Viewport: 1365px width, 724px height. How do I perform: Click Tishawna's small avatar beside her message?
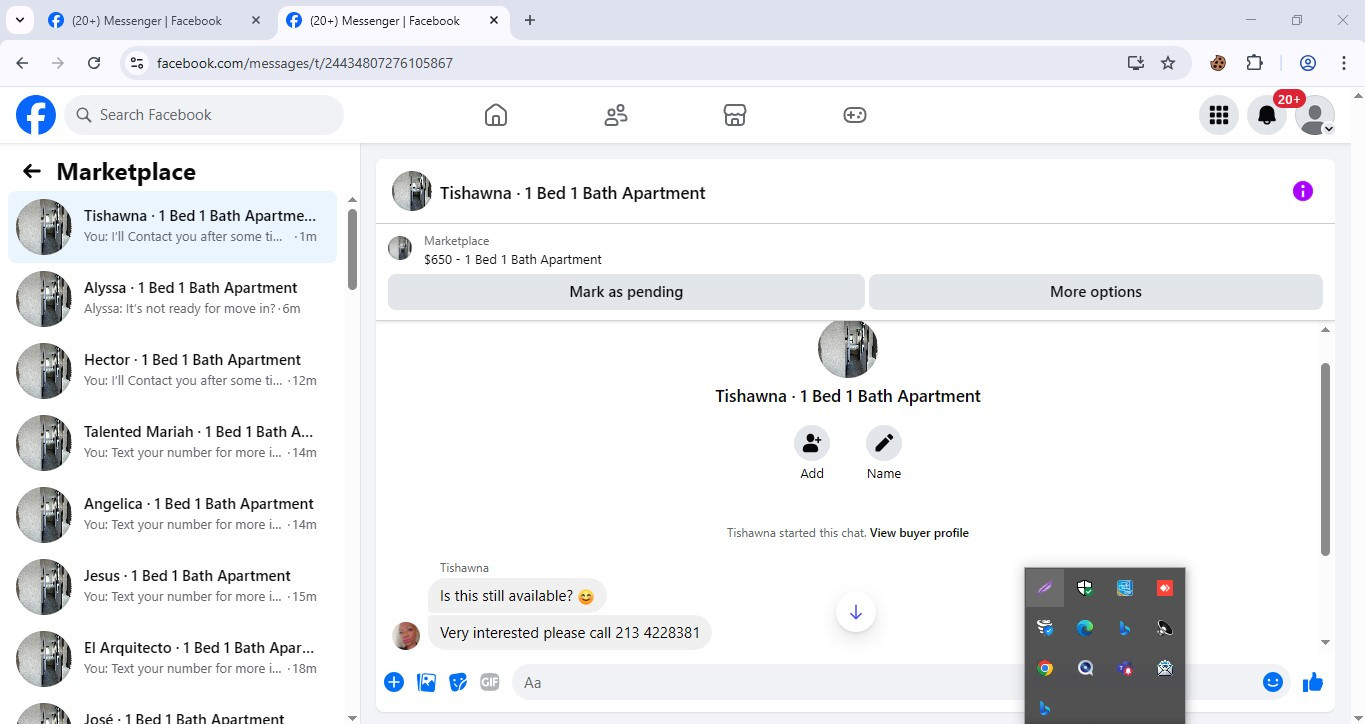tap(406, 635)
